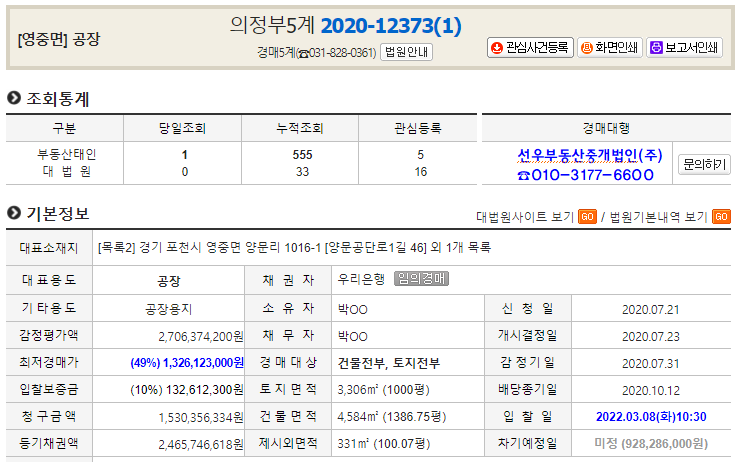
Task: Click orange GO icon beside 대법원사이트 보기
Action: pyautogui.click(x=587, y=217)
